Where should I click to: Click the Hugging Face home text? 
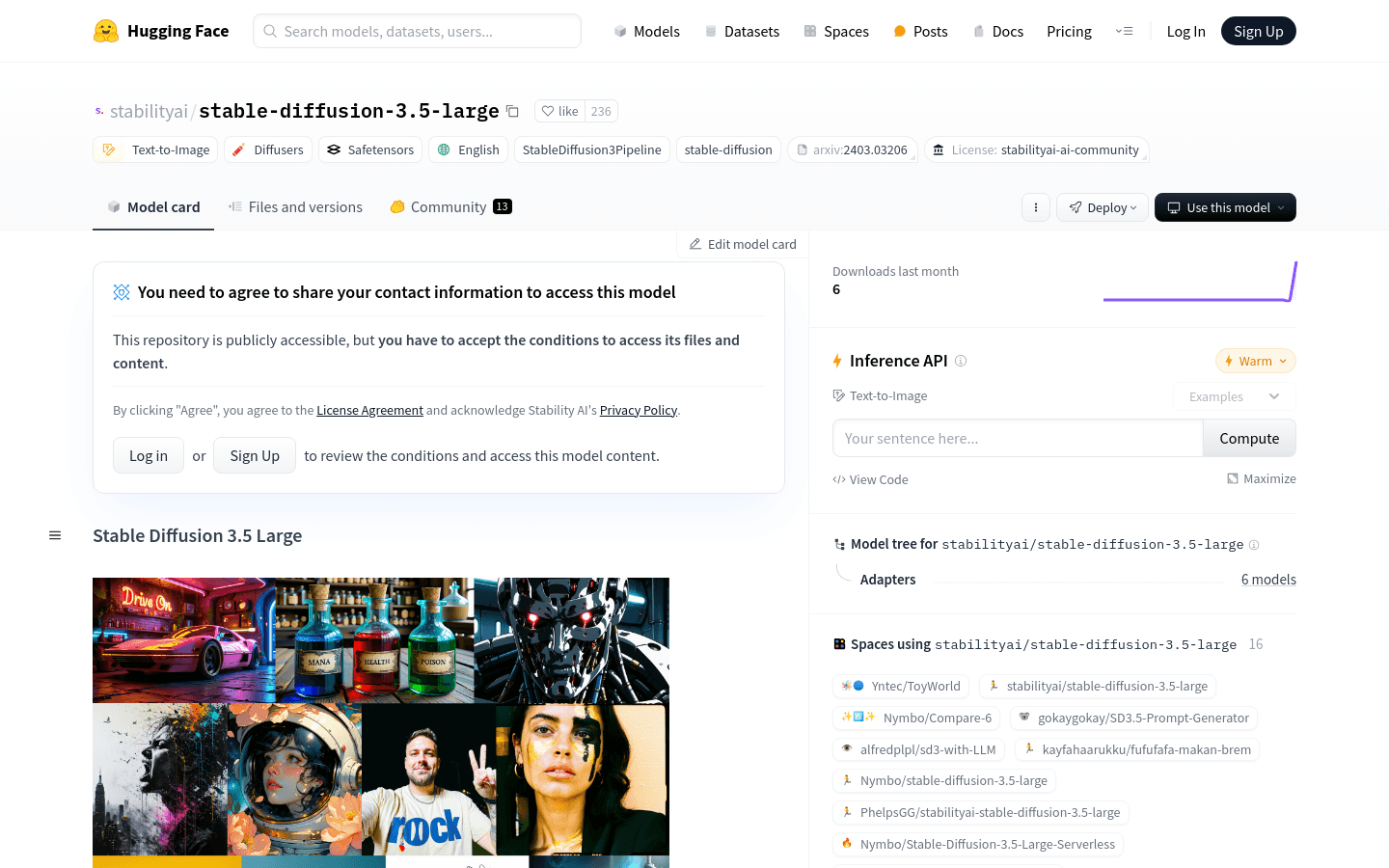177,31
